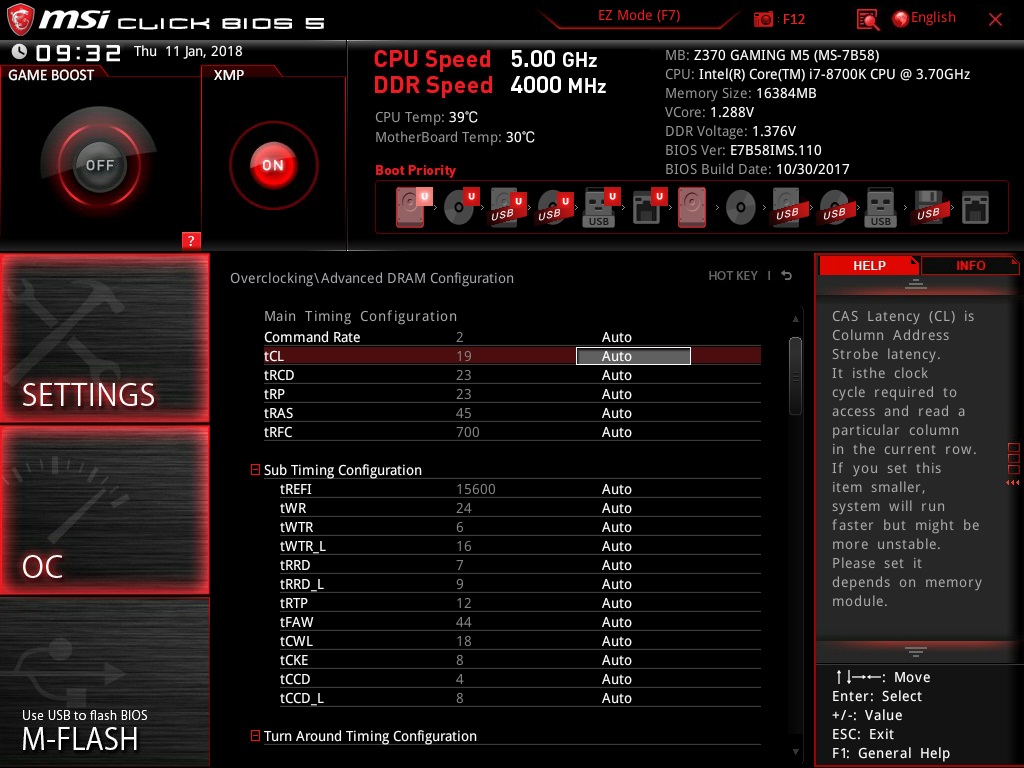Click the English language label
This screenshot has width=1024, height=768.
[933, 18]
